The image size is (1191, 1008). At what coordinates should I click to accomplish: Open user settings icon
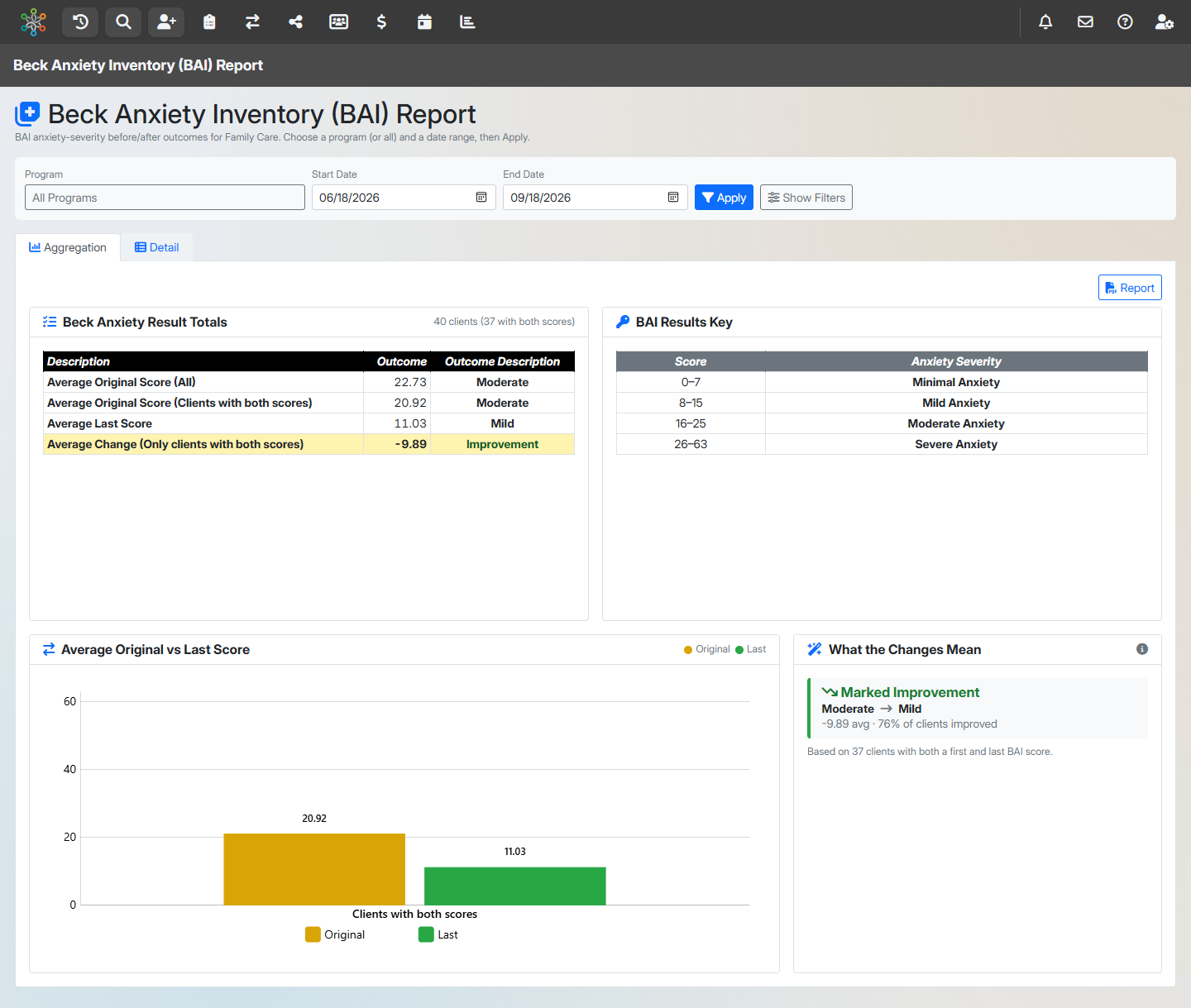(x=1165, y=22)
